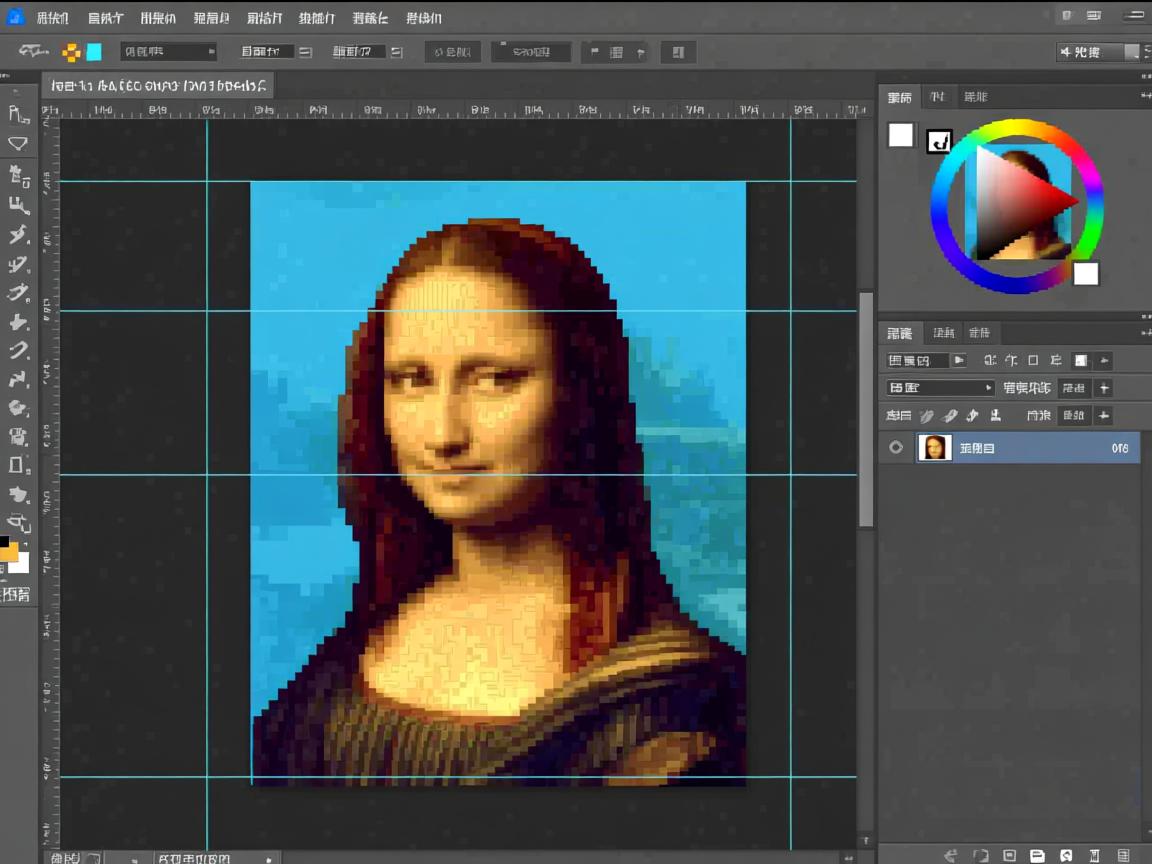This screenshot has width=1152, height=864.
Task: Select the rectangle shape tool in the left toolbar
Action: (18, 465)
